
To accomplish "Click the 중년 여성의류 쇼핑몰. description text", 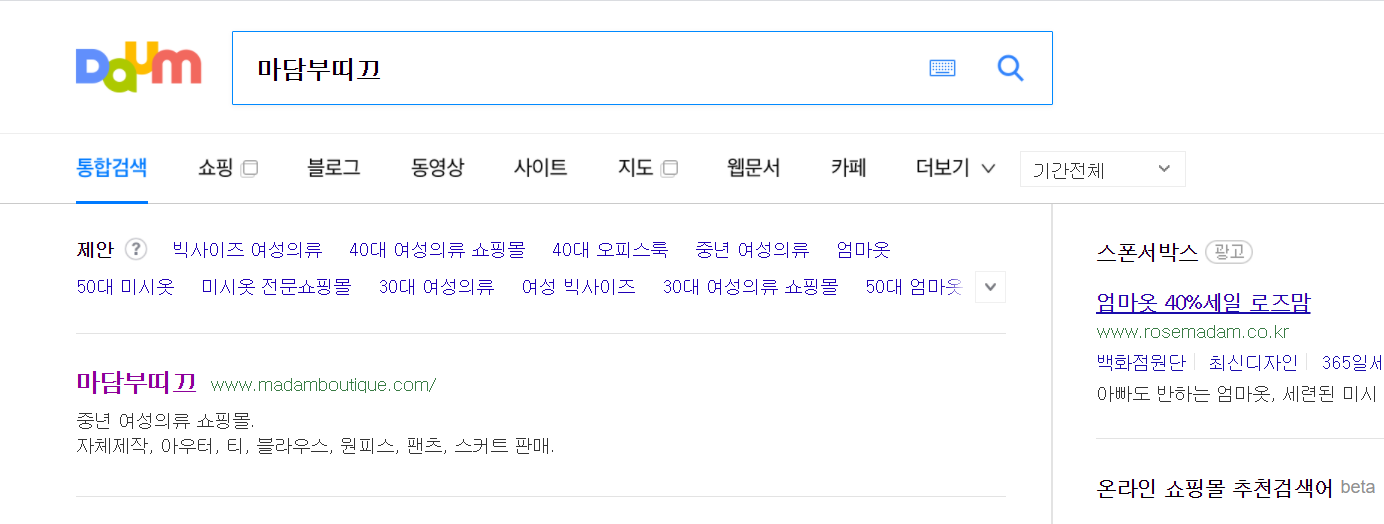I will 165,419.
